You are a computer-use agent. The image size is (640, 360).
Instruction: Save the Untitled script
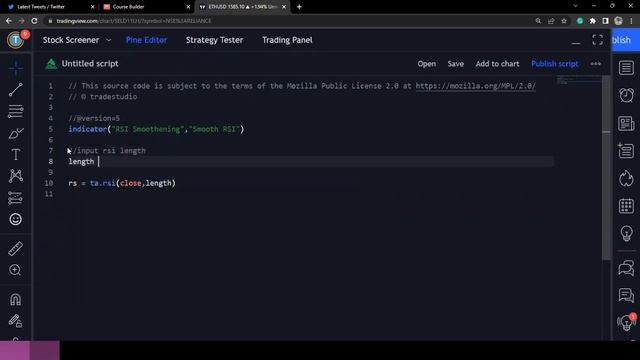pos(456,64)
